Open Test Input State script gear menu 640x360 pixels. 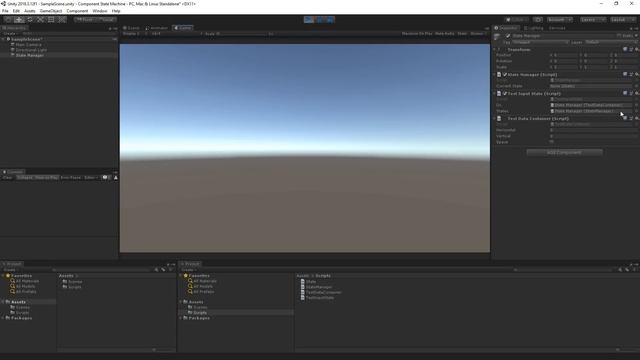coord(636,93)
